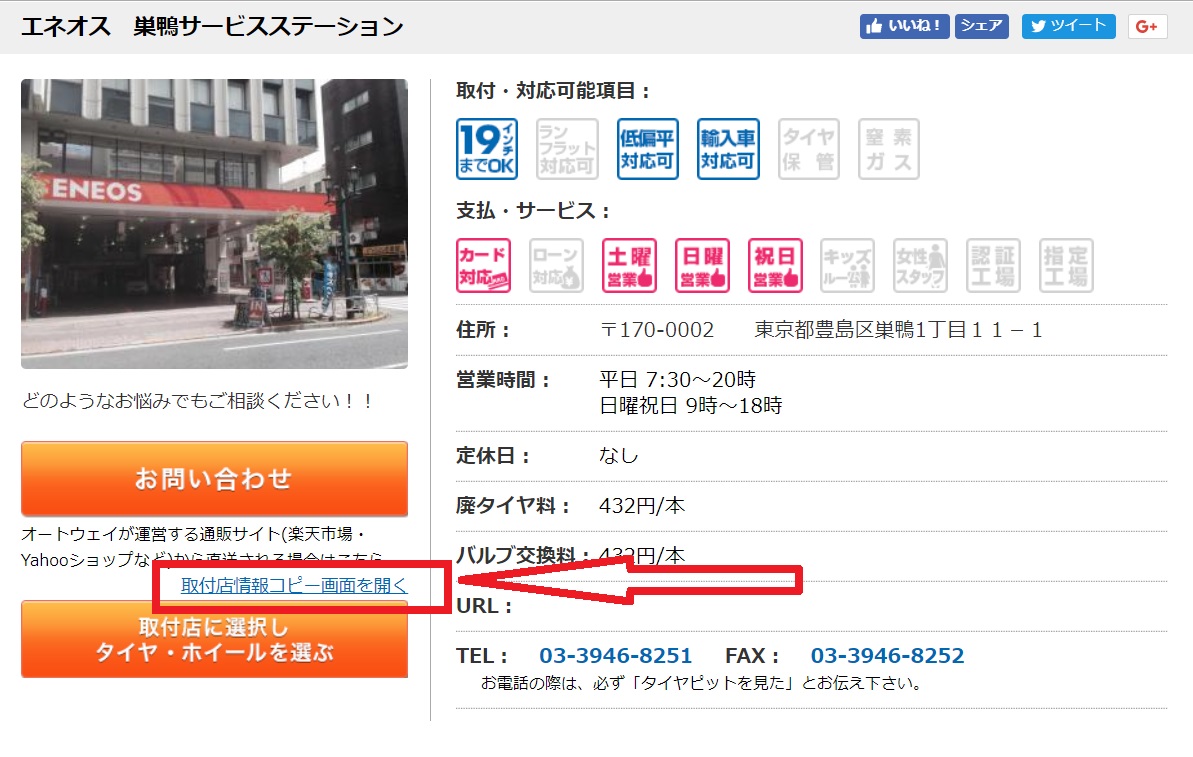Click the 定休日 value なし
This screenshot has height=757, width=1193.
pos(619,455)
